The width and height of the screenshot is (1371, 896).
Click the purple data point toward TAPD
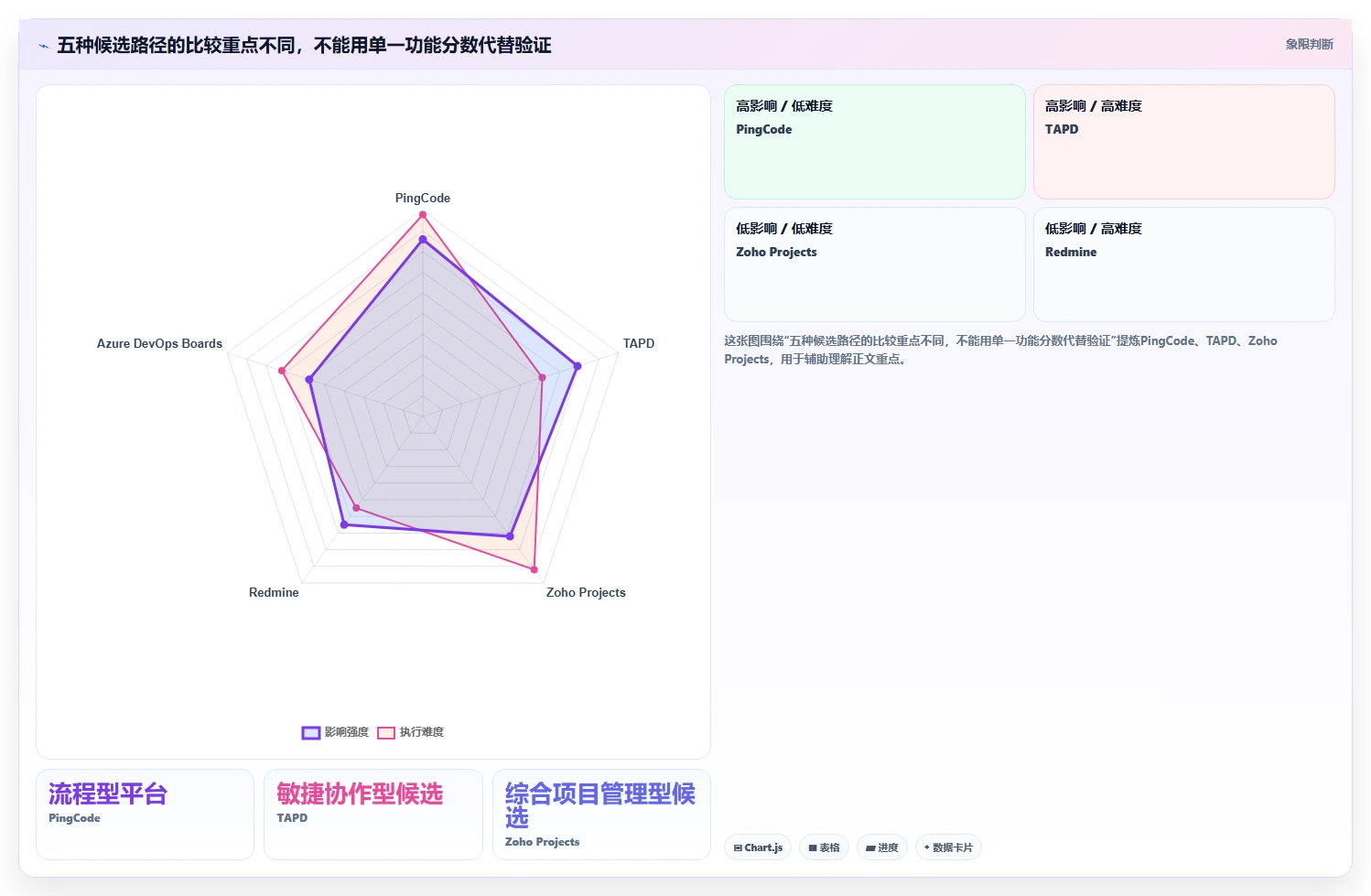tap(578, 366)
